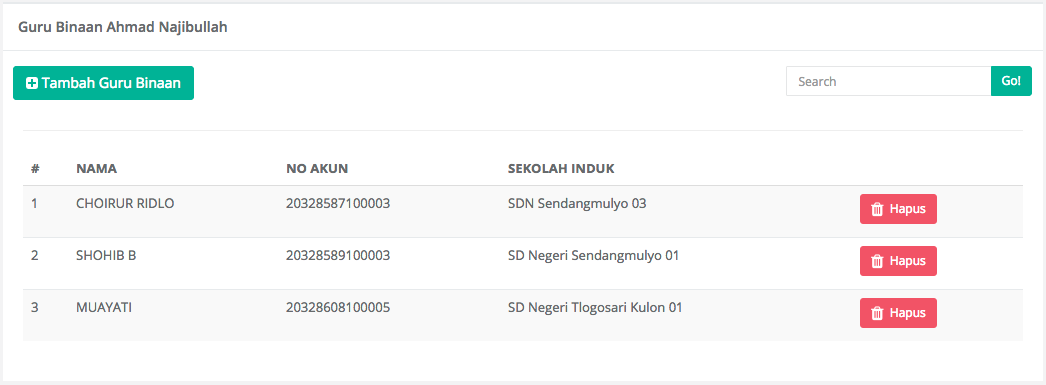Click SD Negeri Tlogosari Kulon 01 cell
The height and width of the screenshot is (385, 1046).
[x=595, y=308]
